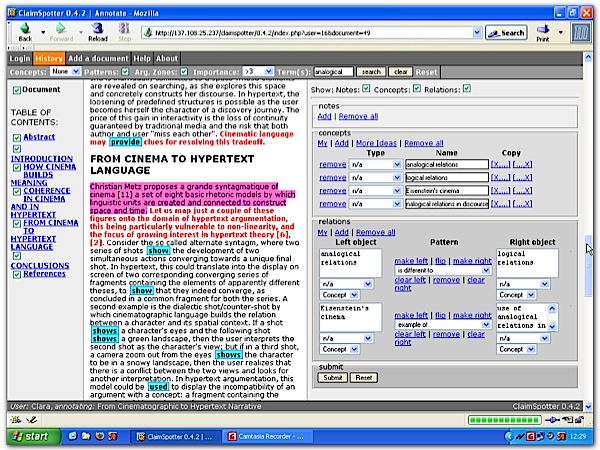Click More Ideas link under concepts
Viewport: 600px width, 450px height.
376,143
